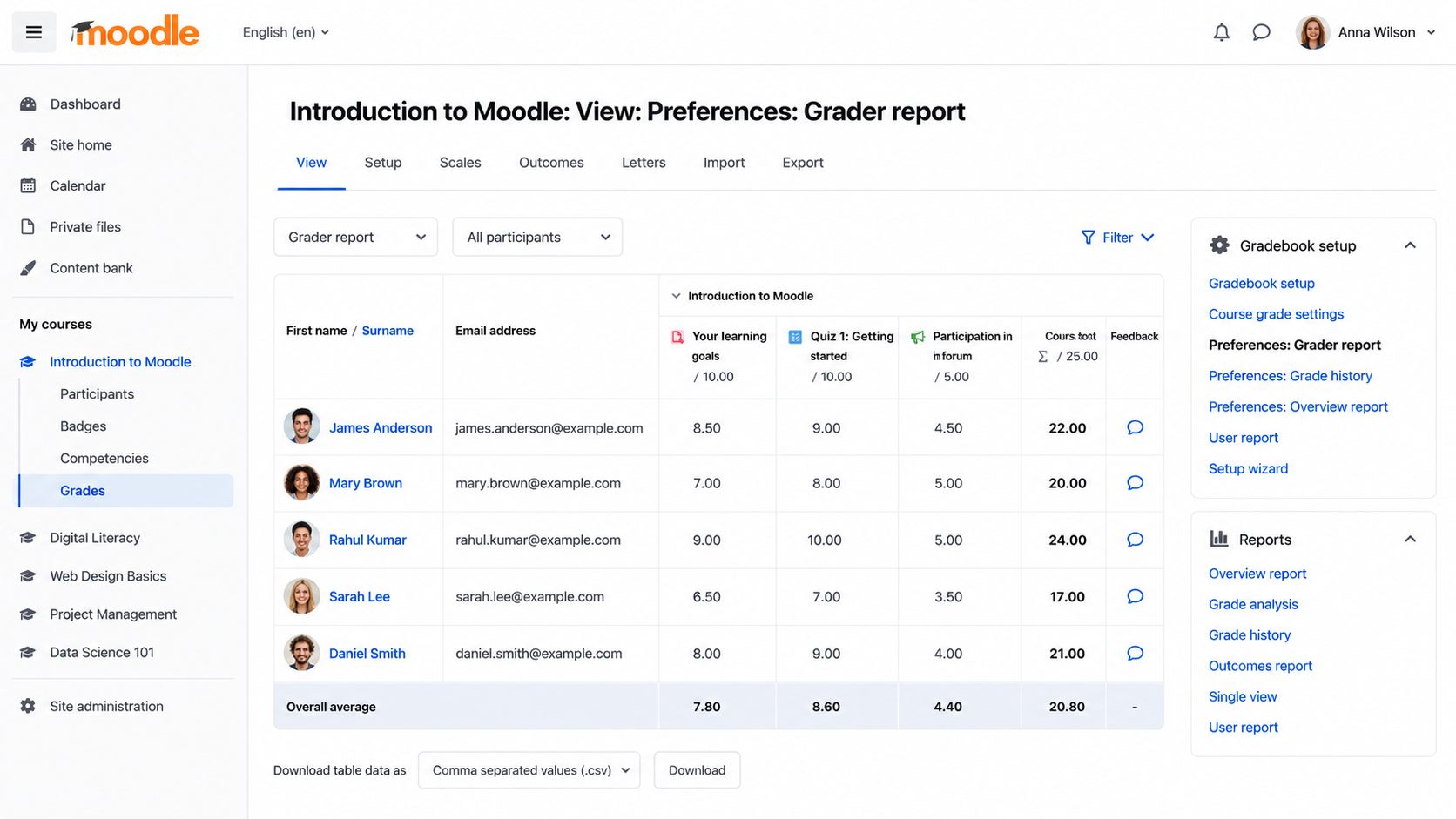The width and height of the screenshot is (1456, 819).
Task: Click the Overall average course total 20.80
Action: pos(1067,707)
